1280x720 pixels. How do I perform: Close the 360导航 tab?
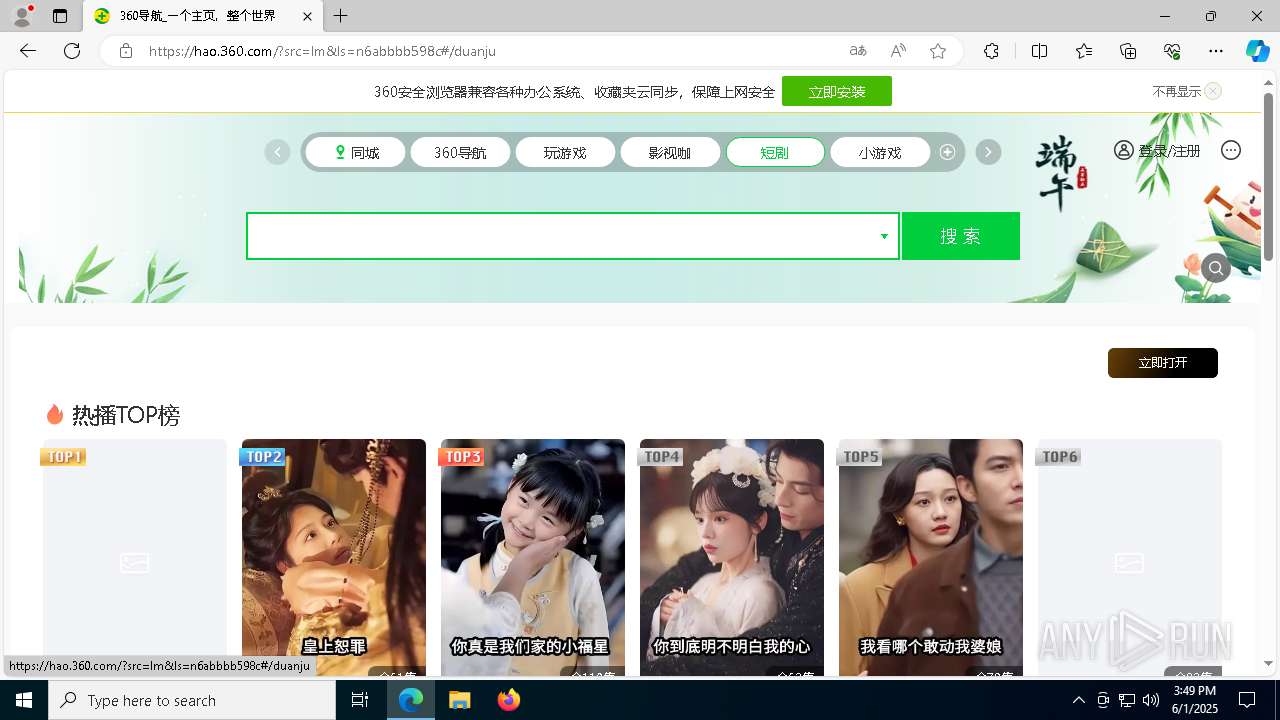tap(307, 16)
